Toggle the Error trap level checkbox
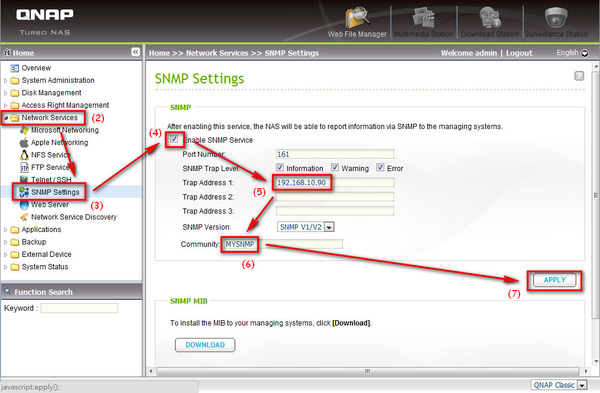 pyautogui.click(x=380, y=168)
